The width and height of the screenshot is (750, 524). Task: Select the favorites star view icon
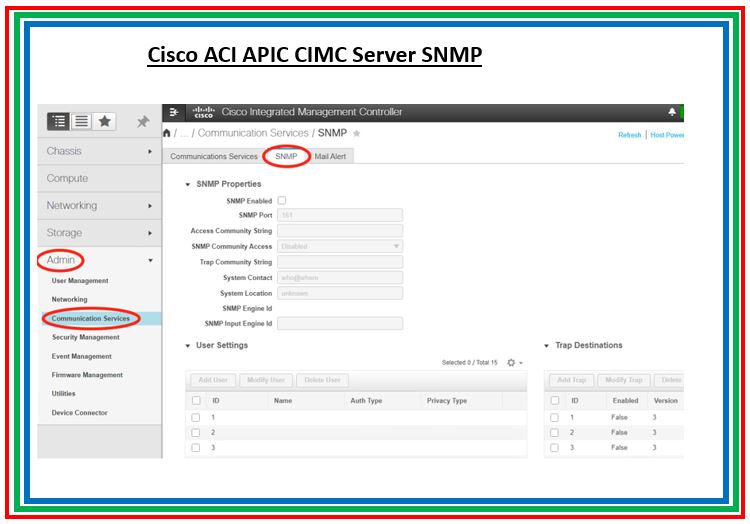104,121
